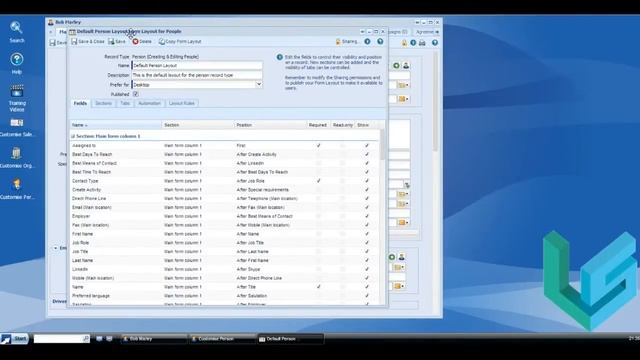640x360 pixels.
Task: Select the Fields tab
Action: [80, 103]
